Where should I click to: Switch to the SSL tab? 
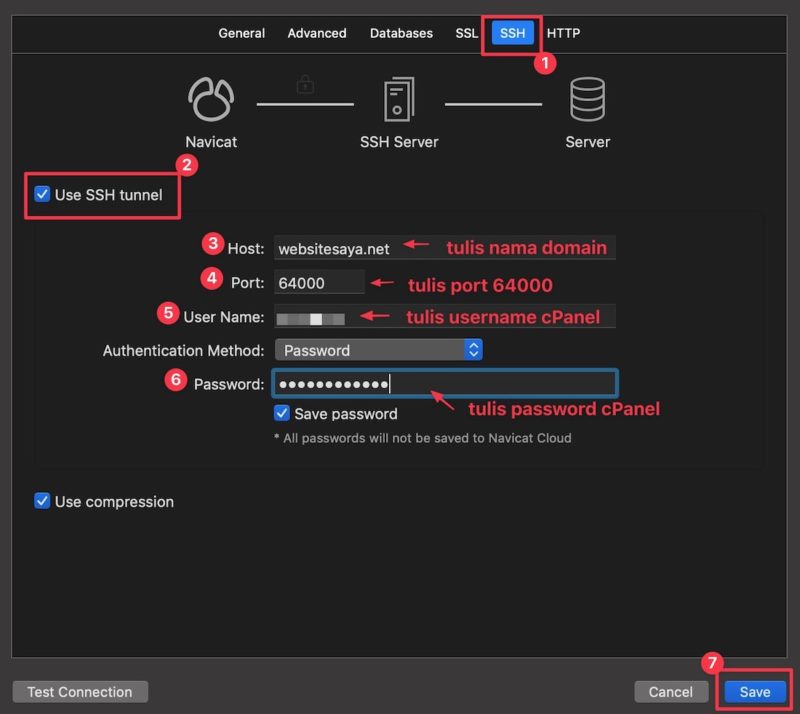click(x=465, y=33)
